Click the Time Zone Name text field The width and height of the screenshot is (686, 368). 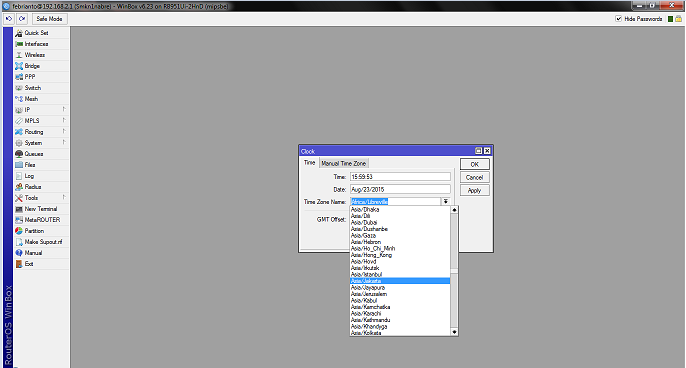(x=395, y=202)
